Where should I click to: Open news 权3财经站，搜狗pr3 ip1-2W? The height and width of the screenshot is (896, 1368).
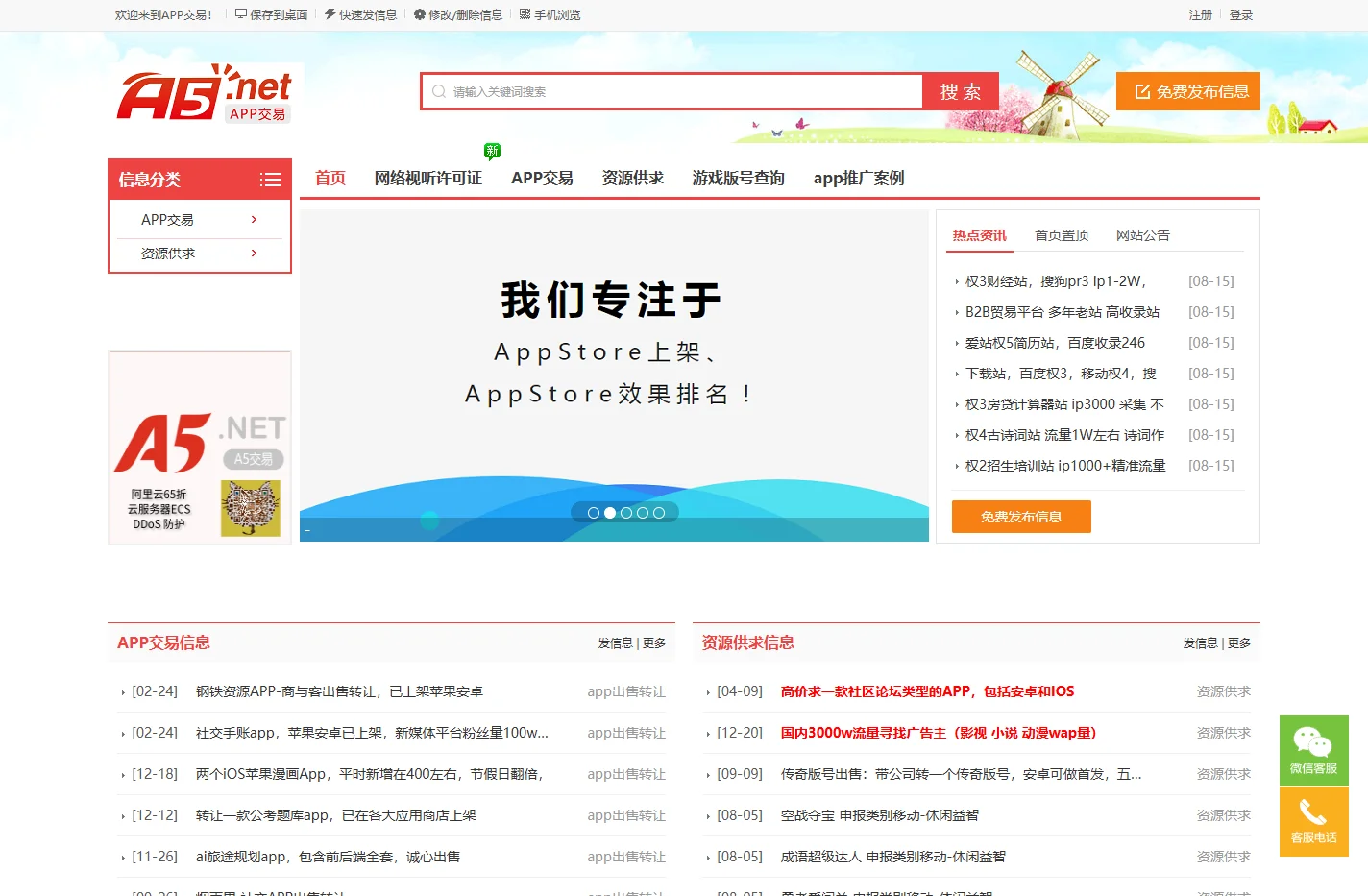click(1056, 281)
